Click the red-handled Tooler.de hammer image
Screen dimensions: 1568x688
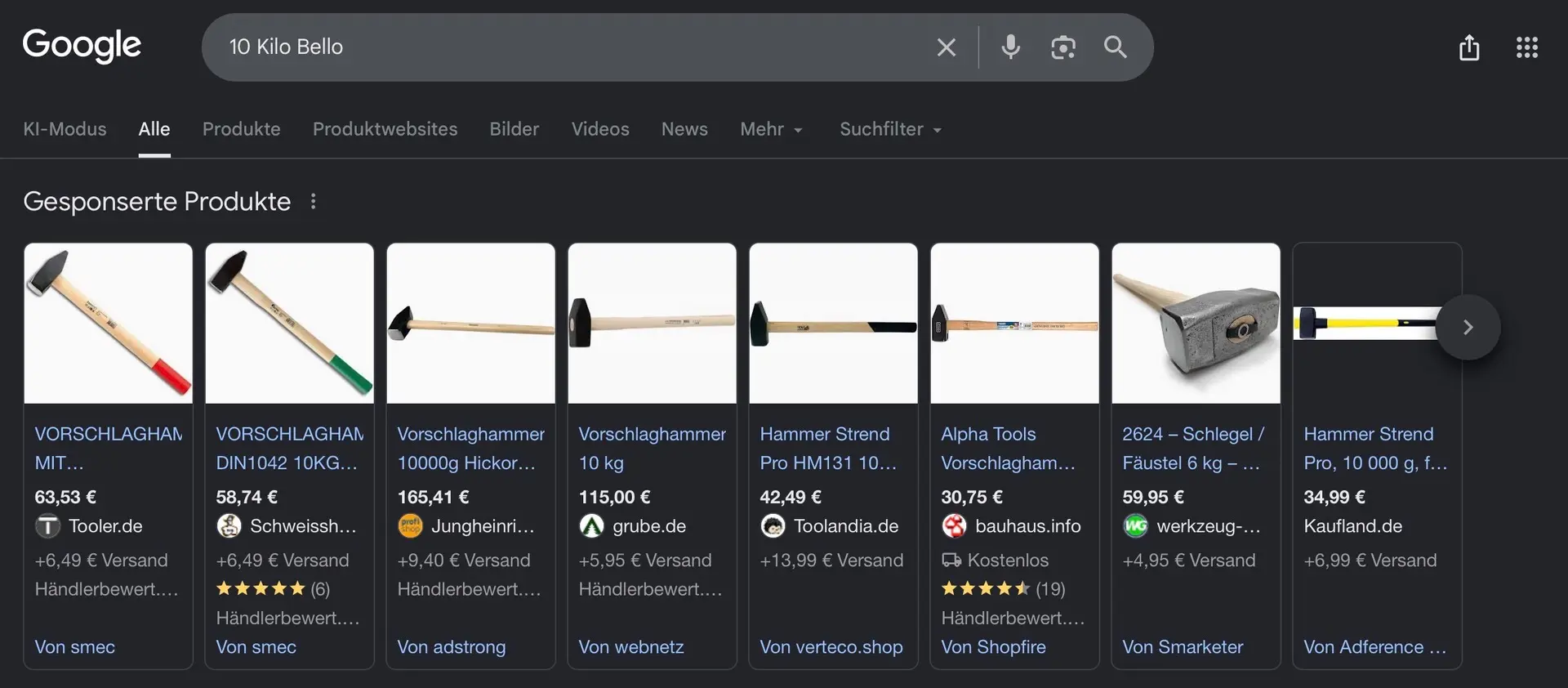(x=109, y=323)
